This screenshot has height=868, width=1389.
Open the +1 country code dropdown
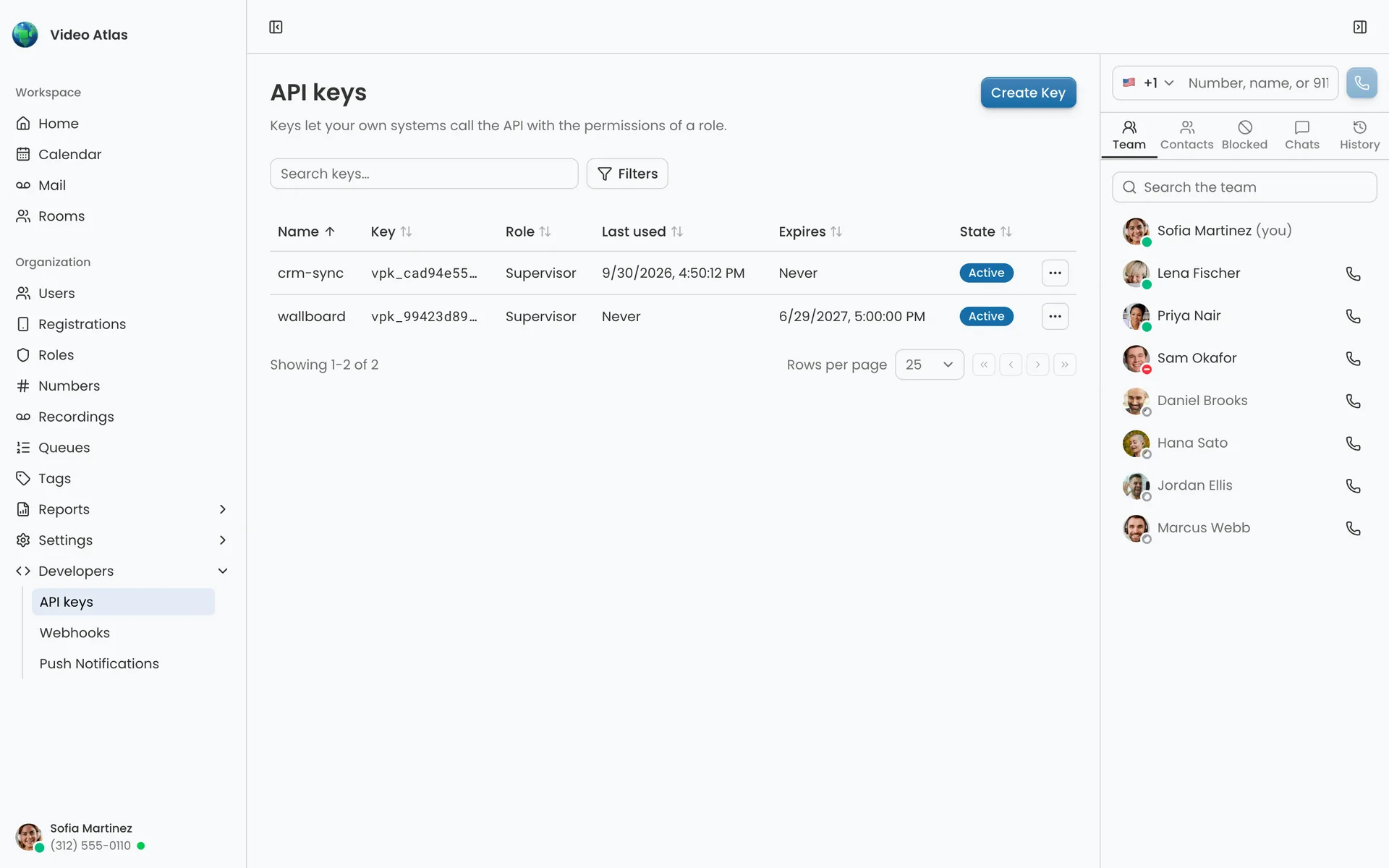[x=1148, y=83]
